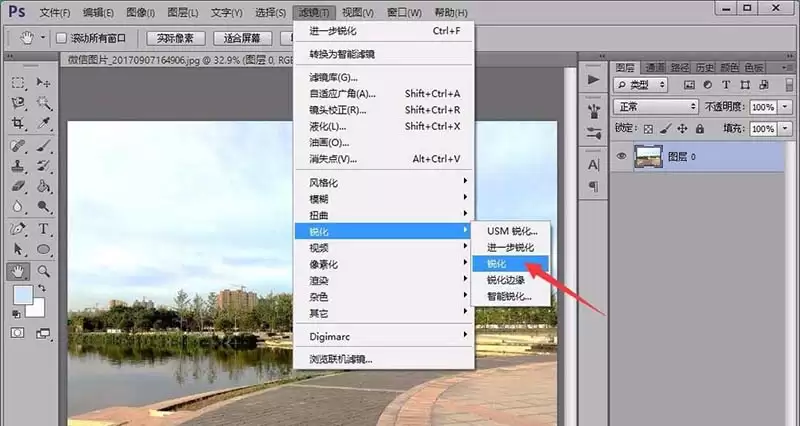Select the Clone Stamp tool

pos(18,166)
